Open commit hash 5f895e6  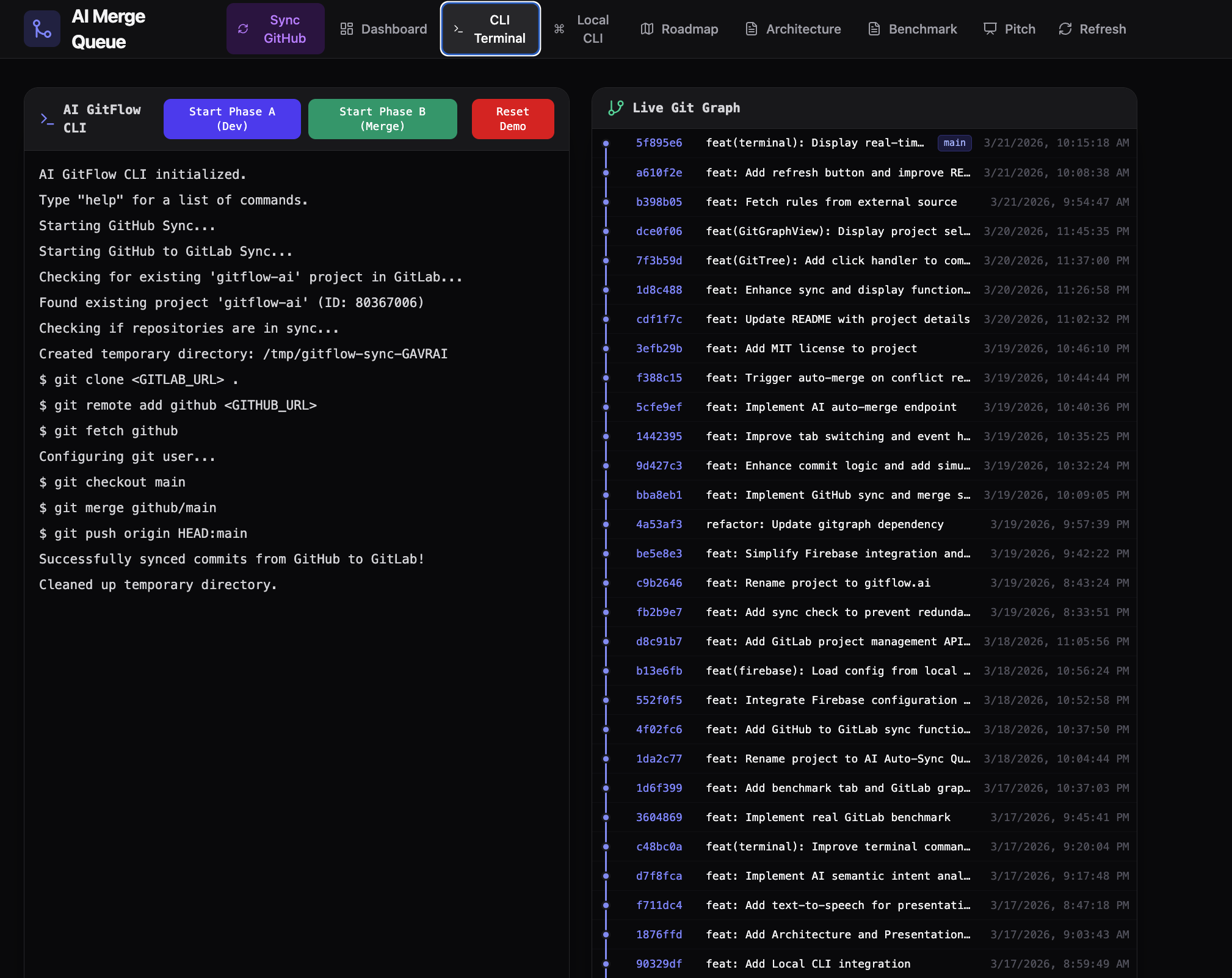(x=659, y=143)
